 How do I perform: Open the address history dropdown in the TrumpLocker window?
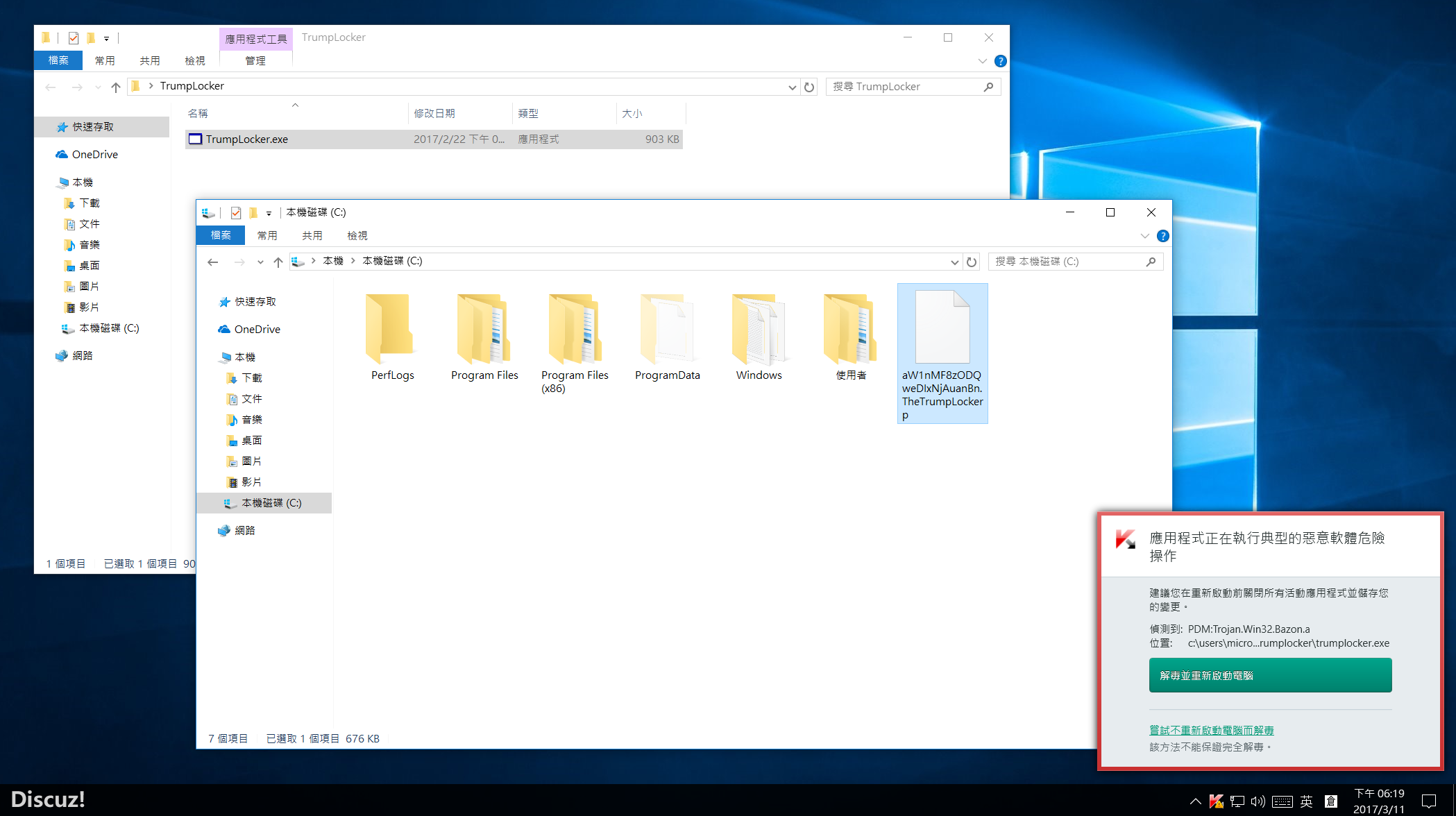click(x=792, y=87)
